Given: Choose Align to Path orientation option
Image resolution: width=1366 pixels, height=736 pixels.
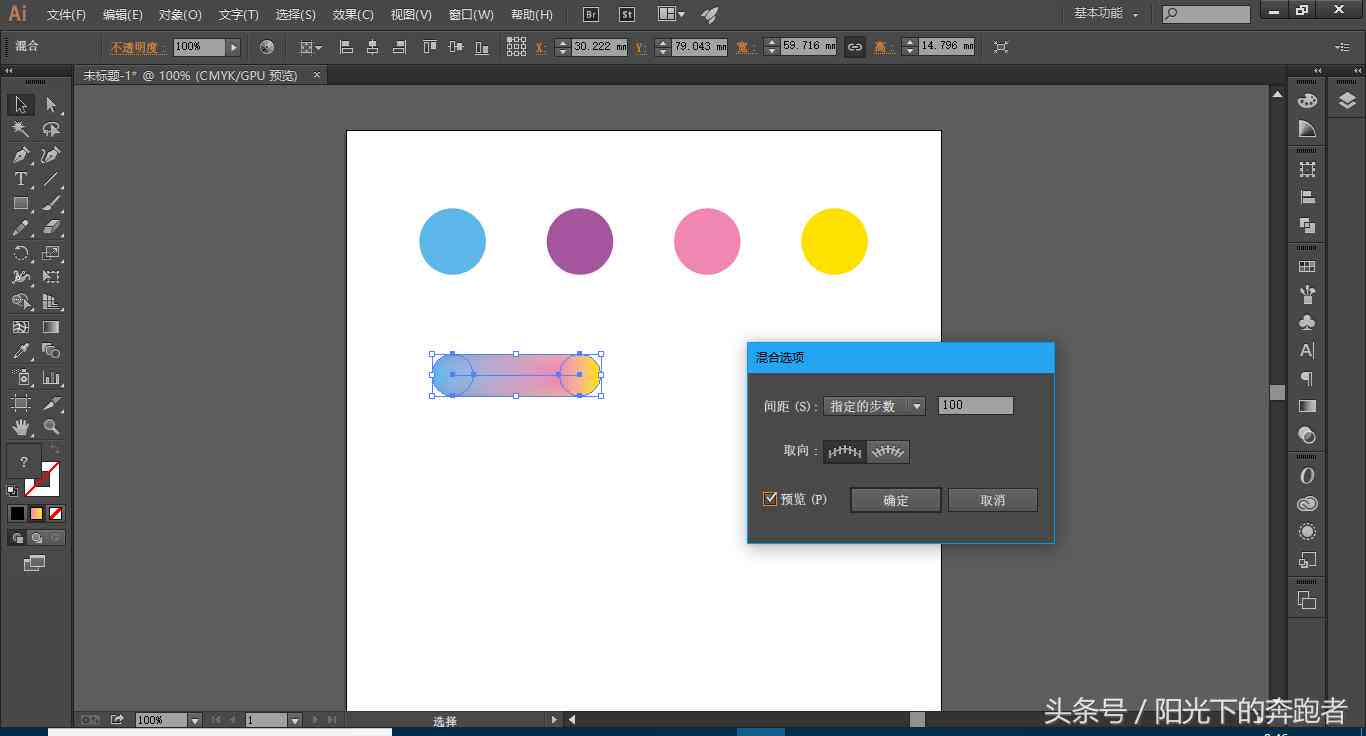Looking at the screenshot, I should click(x=888, y=452).
